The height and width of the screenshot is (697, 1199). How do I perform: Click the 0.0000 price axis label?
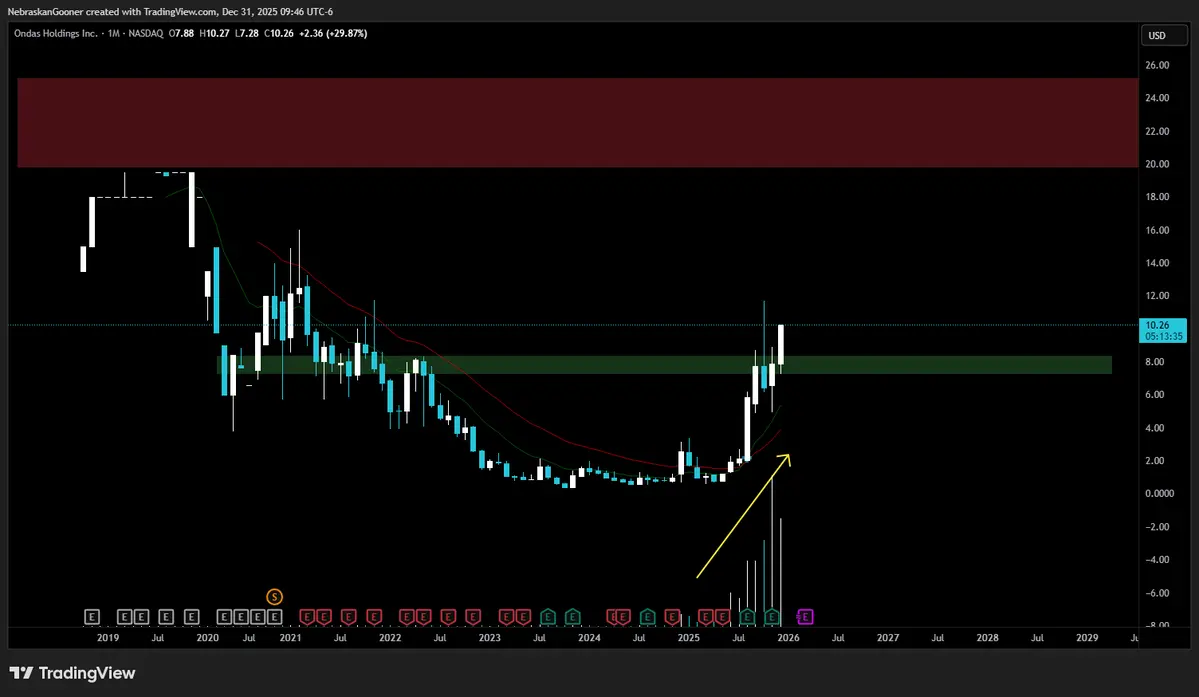1159,494
